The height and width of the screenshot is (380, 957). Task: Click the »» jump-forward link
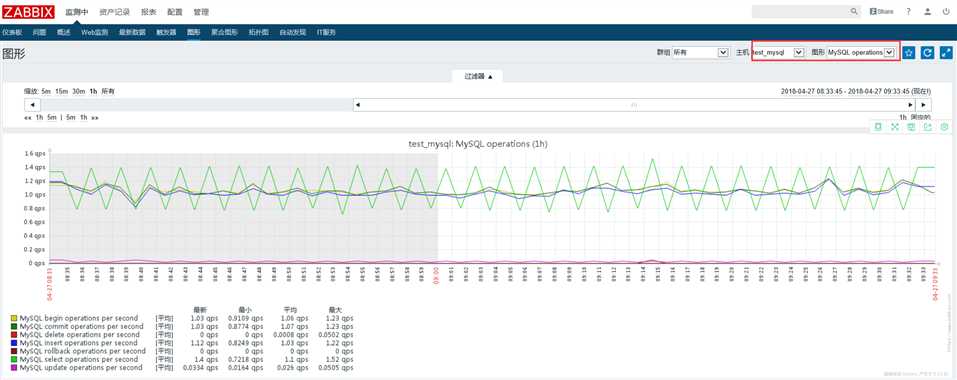click(95, 117)
